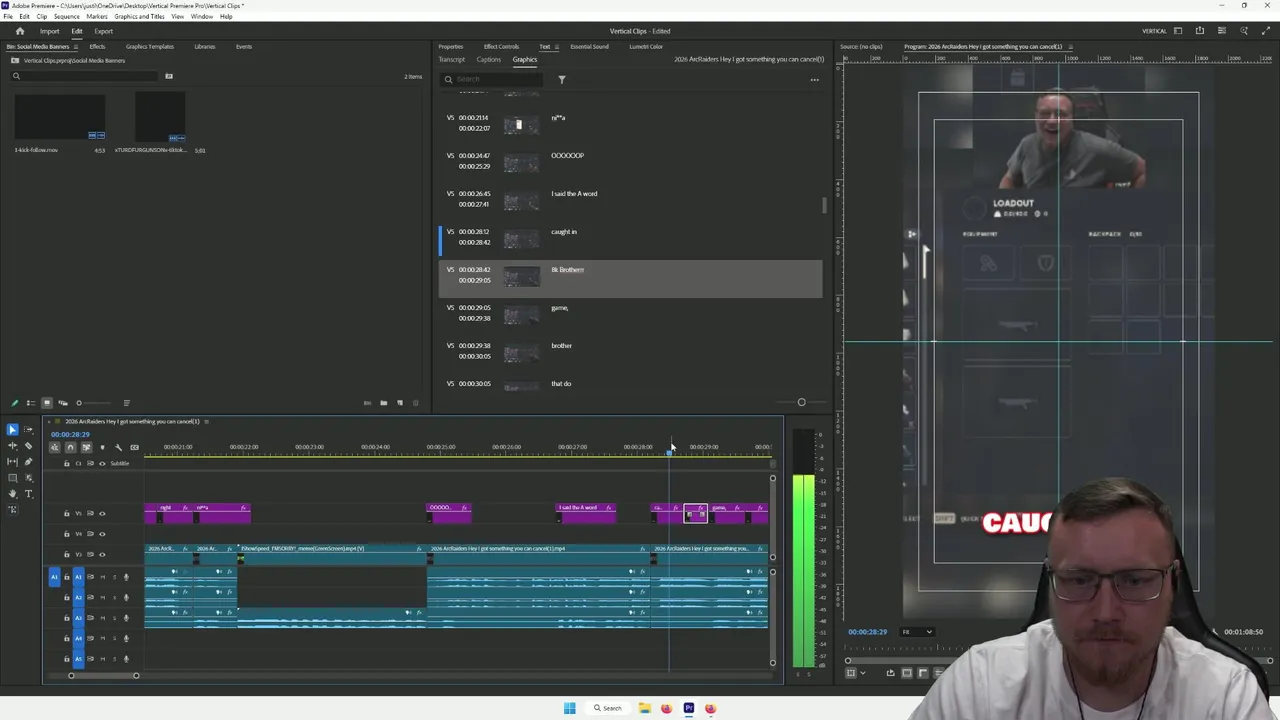Click the captions track options CC icon
This screenshot has height=720, width=1280.
134,447
